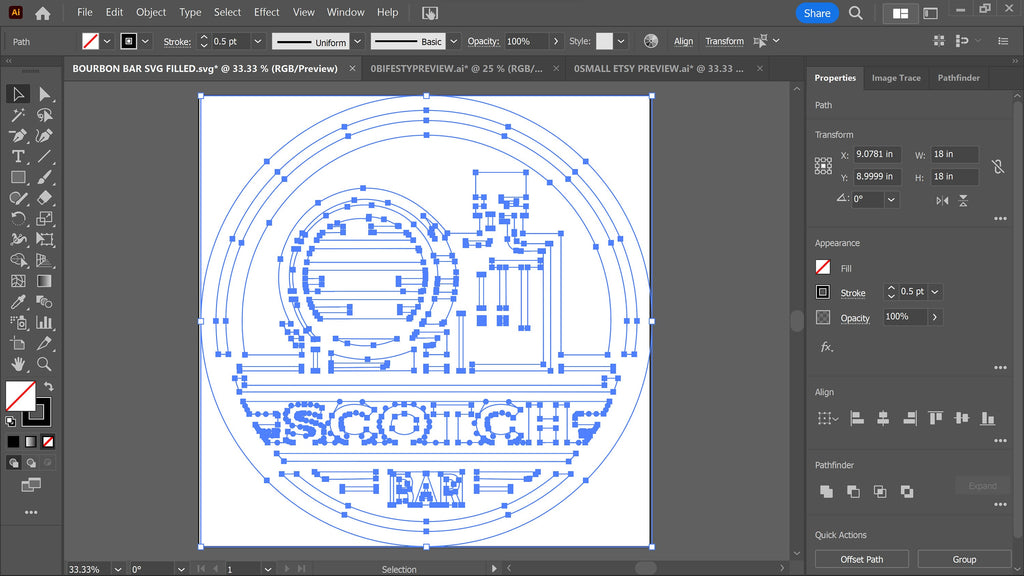Viewport: 1024px width, 576px height.
Task: Set color mode to Gradient swatch
Action: click(31, 441)
